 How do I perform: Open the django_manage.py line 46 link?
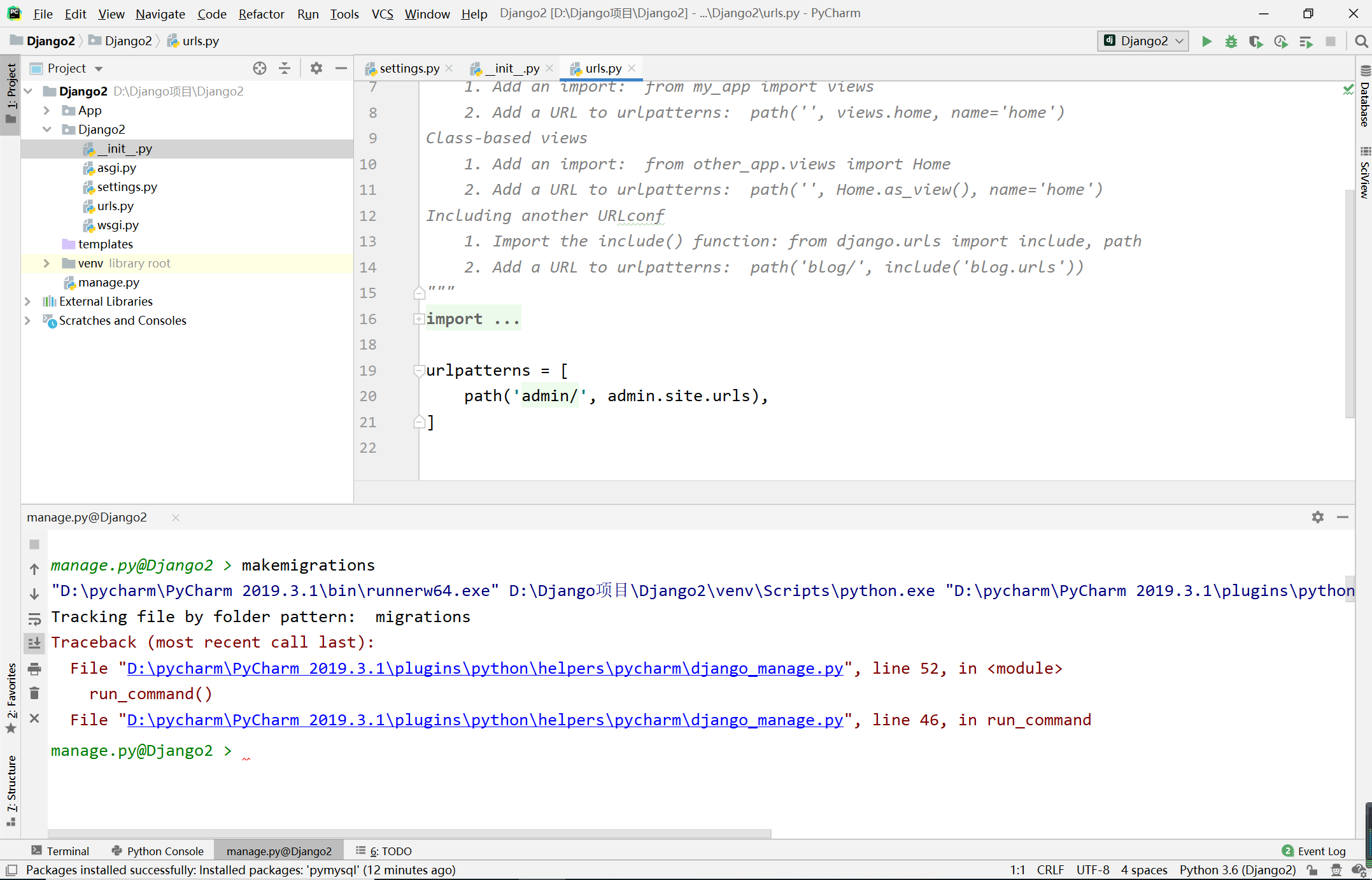(x=485, y=720)
